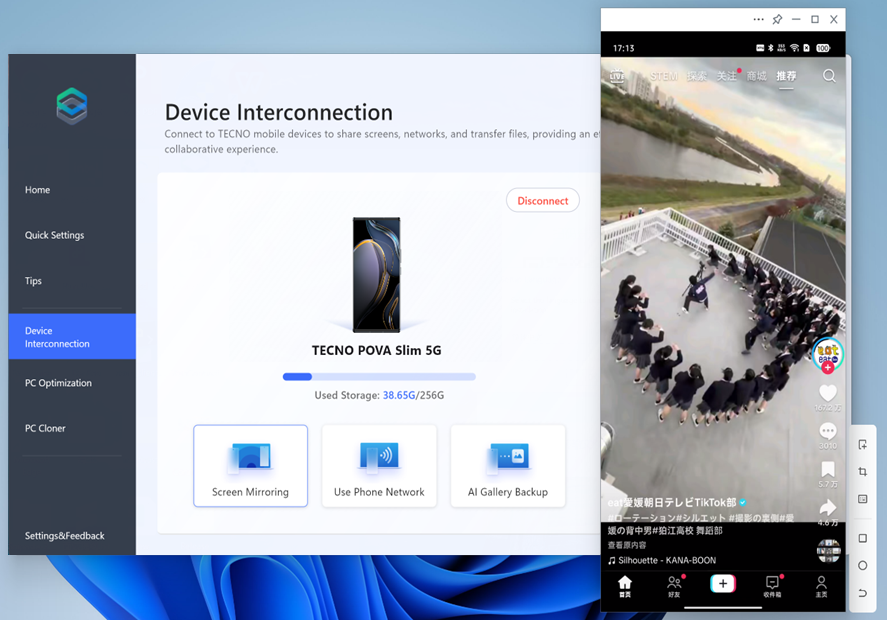Open the Screen Mirroring card
Image resolution: width=887 pixels, height=620 pixels.
point(250,466)
